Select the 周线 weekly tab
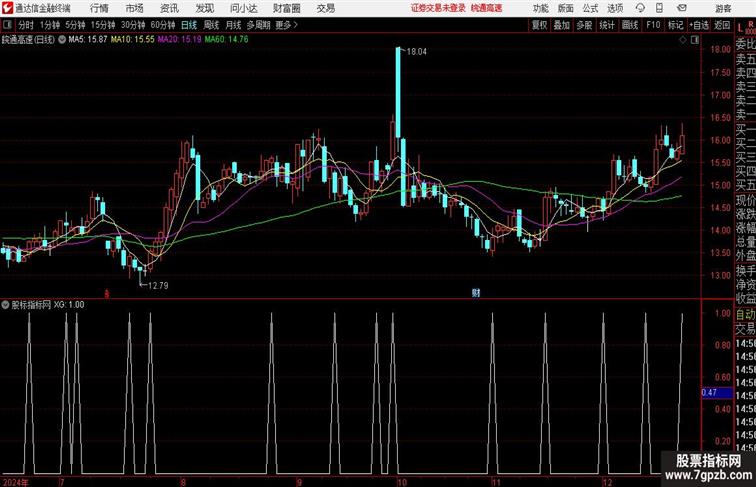The image size is (756, 487). pos(211,25)
